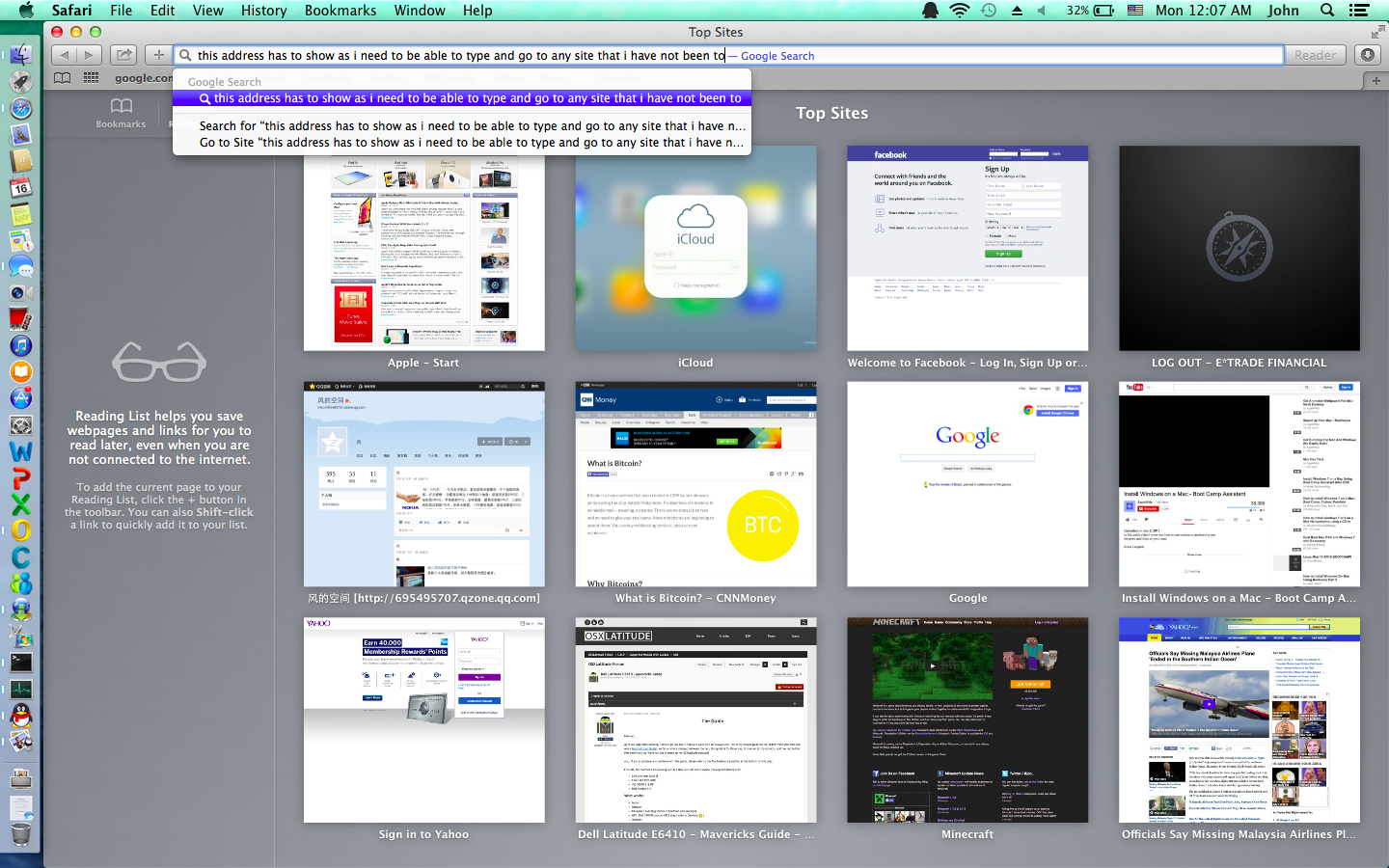Open Terminal from the Dock
This screenshot has height=868, width=1389.
tap(20, 663)
